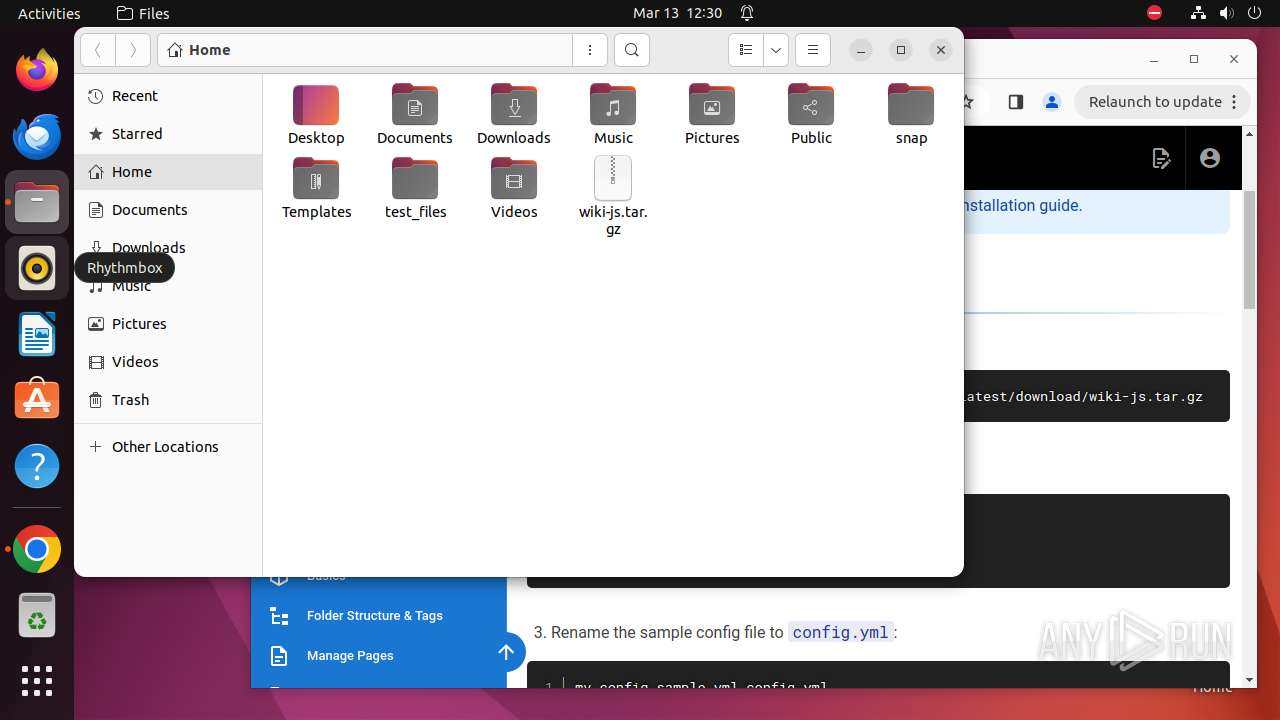Click the Home path bar field
1280x720 pixels.
point(365,50)
